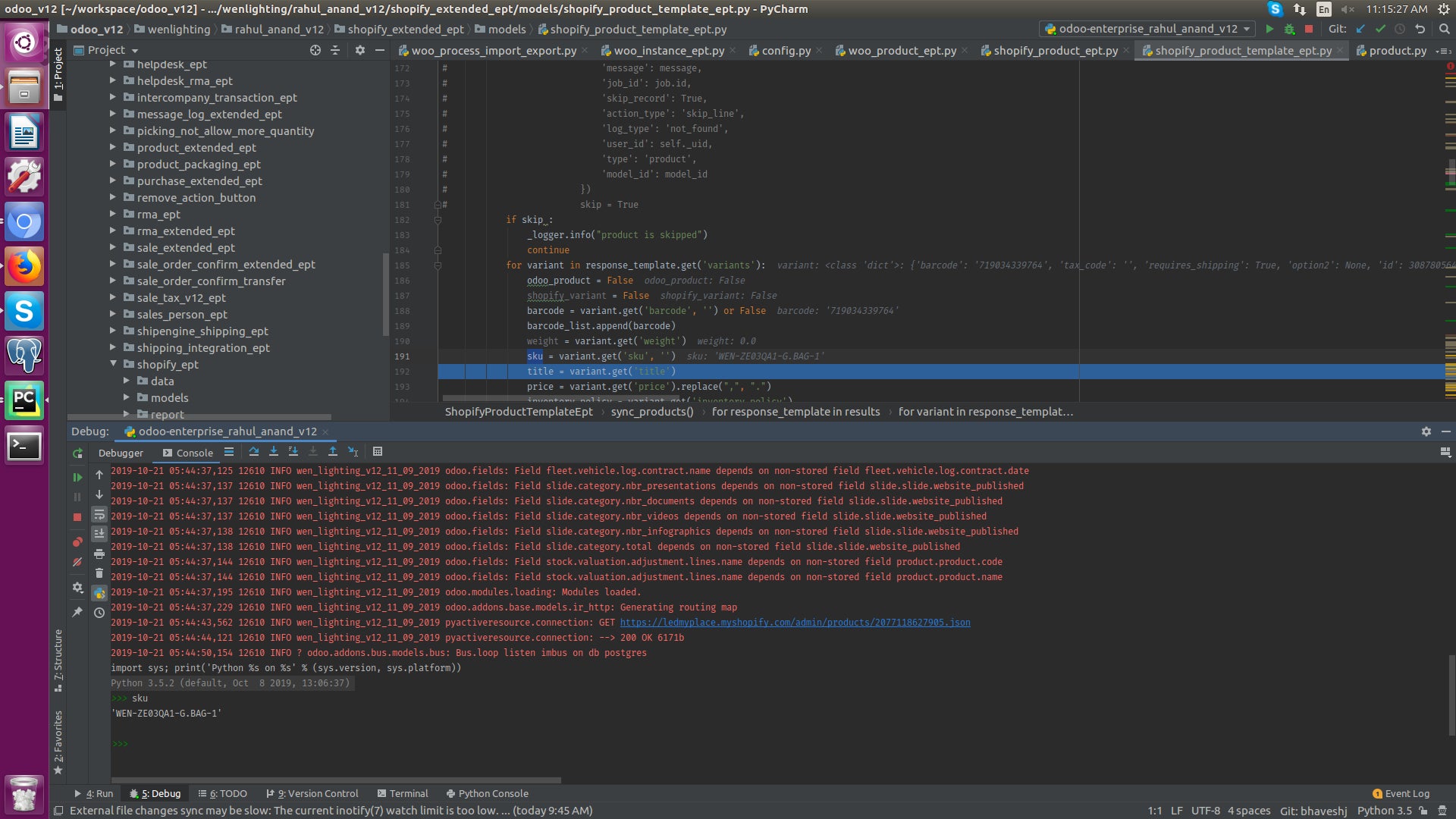Switch to the Debugger tab
Image resolution: width=1456 pixels, height=819 pixels.
[x=121, y=453]
